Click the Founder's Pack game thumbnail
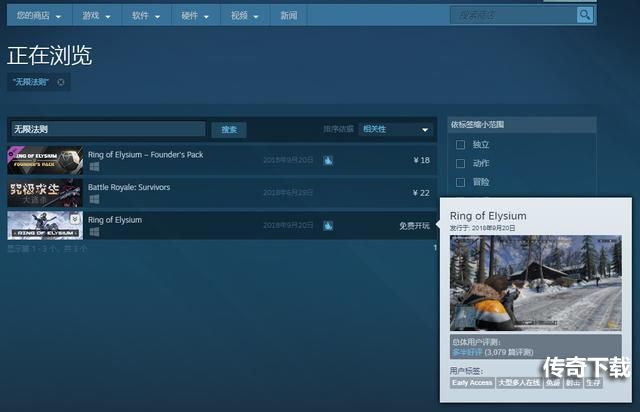The height and width of the screenshot is (412, 640). pyautogui.click(x=45, y=160)
